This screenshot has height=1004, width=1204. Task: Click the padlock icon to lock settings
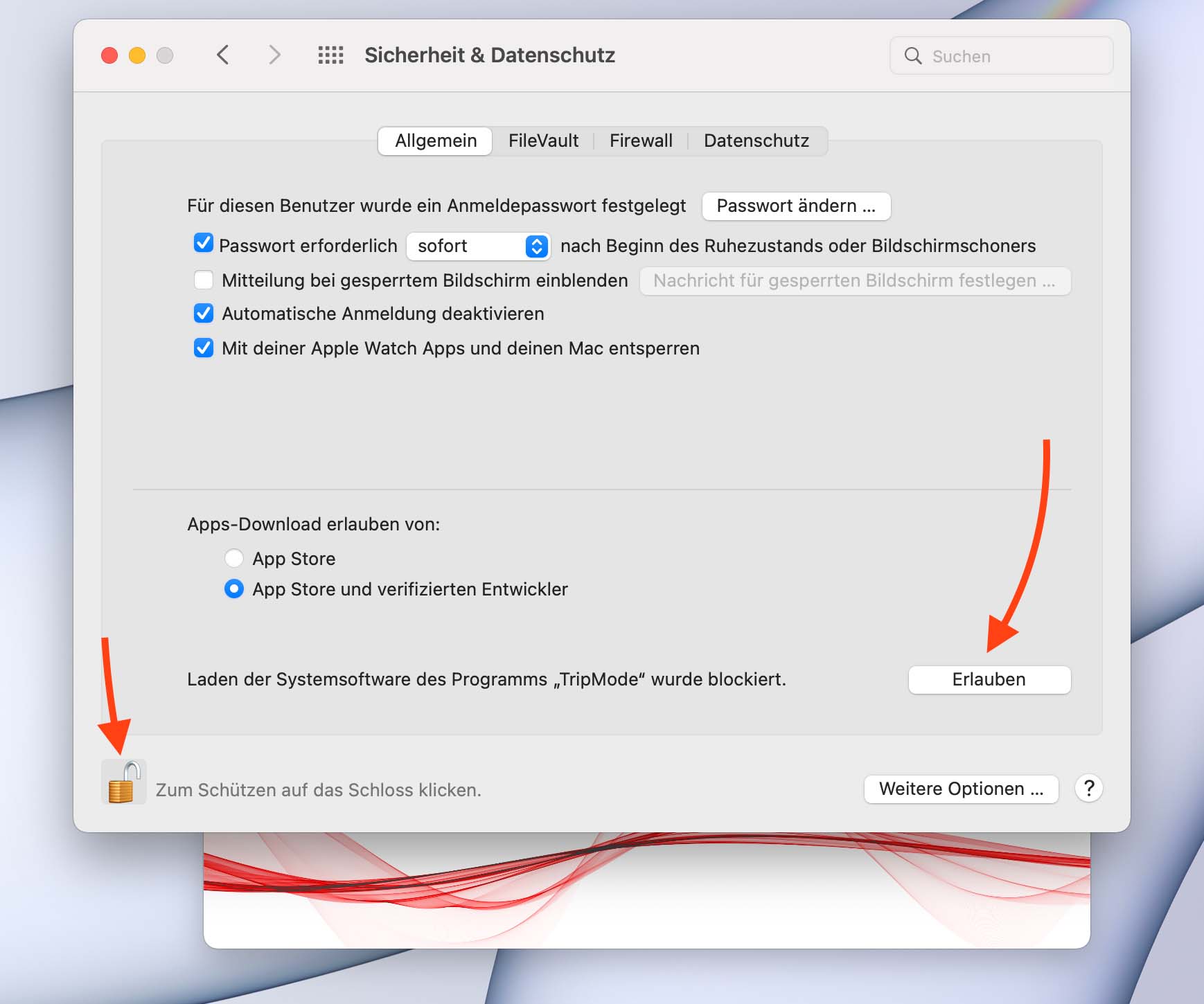(x=123, y=782)
